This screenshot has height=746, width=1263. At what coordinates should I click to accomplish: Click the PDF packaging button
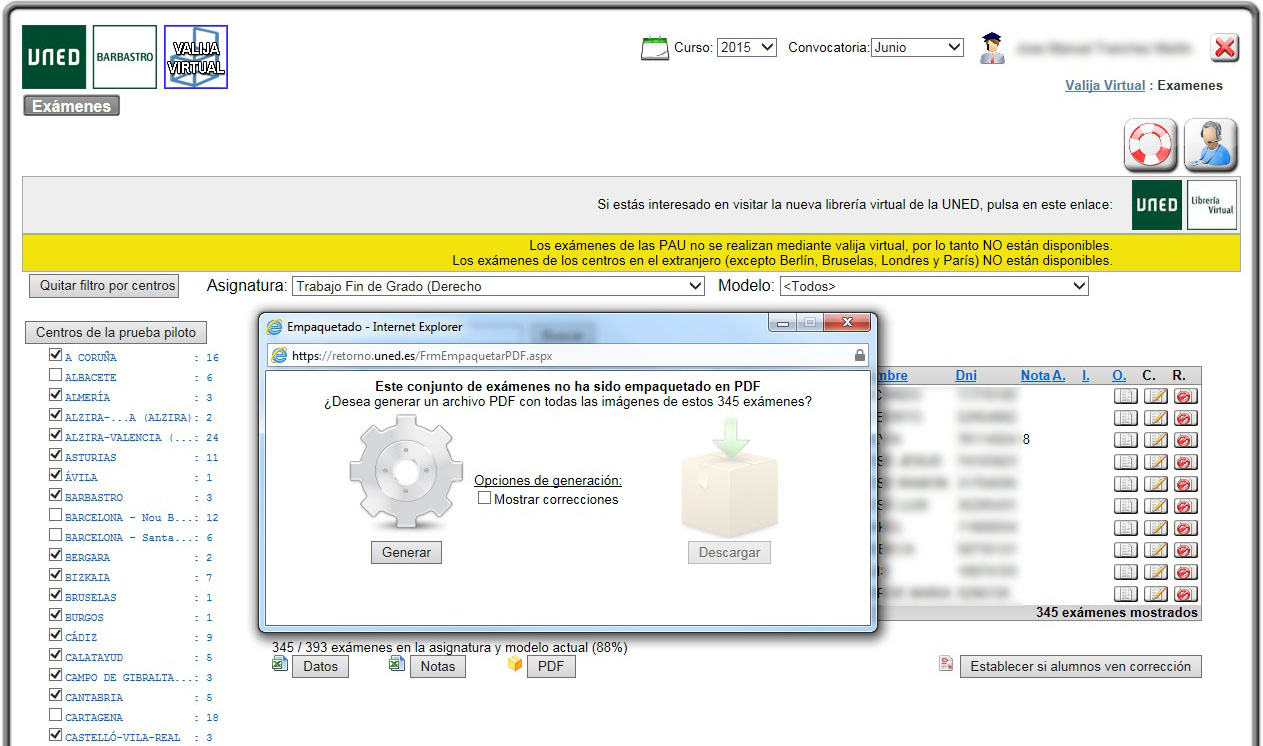point(551,667)
